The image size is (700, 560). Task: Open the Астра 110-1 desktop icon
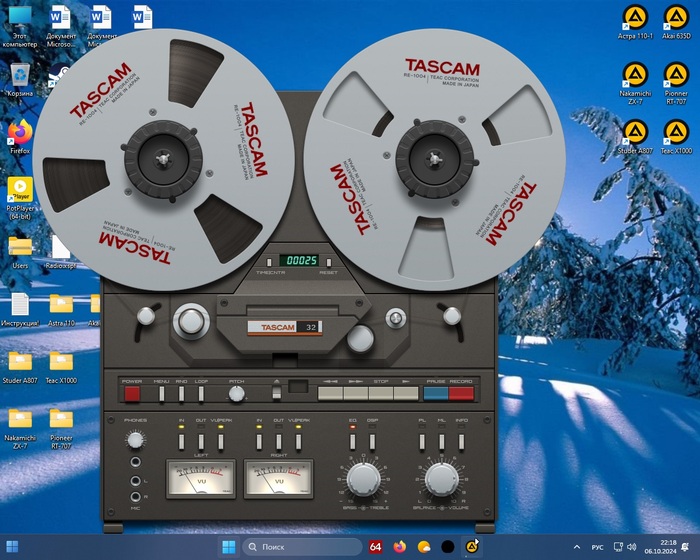tap(634, 16)
